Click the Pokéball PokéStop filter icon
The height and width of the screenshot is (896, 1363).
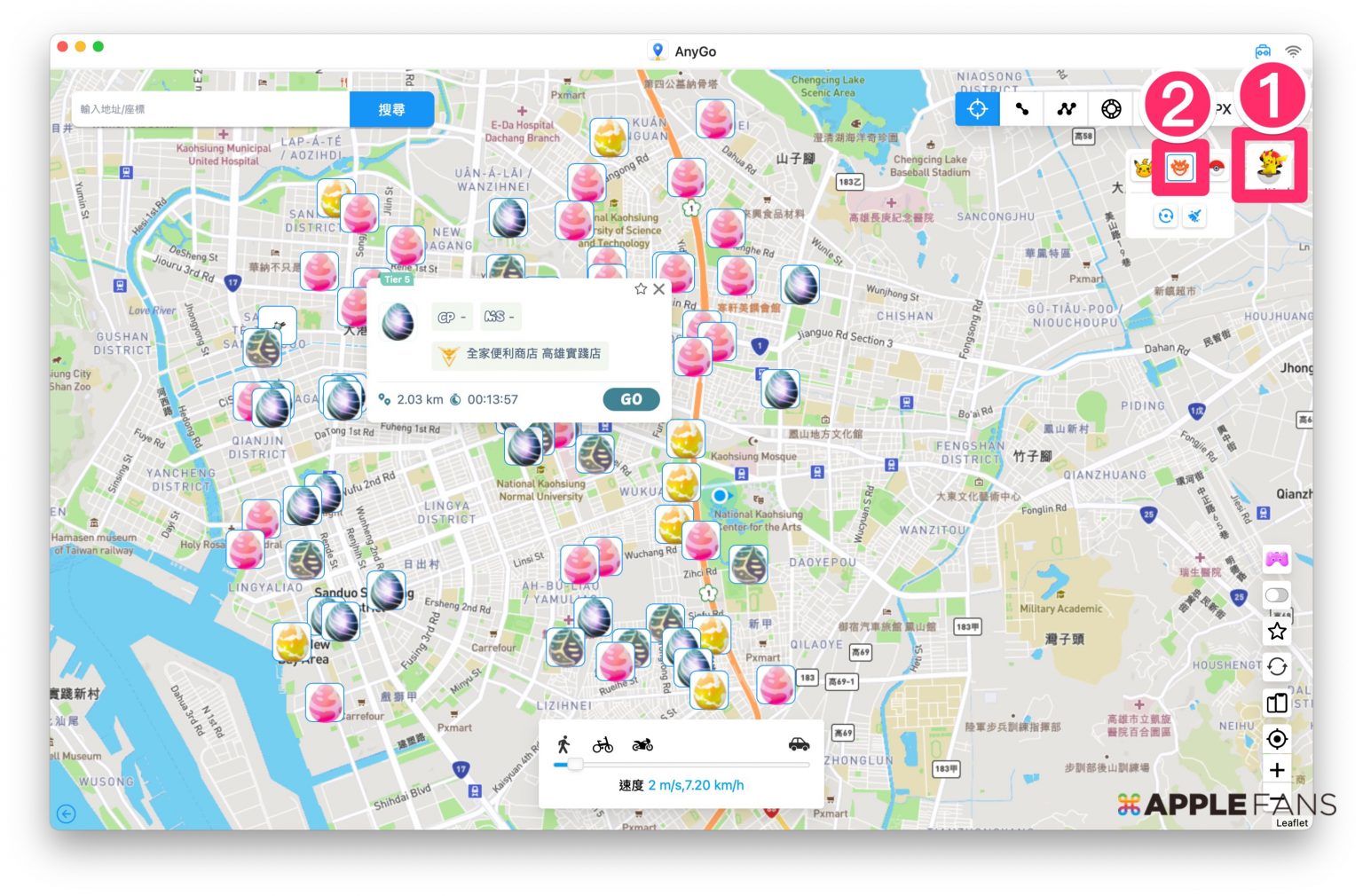click(1217, 167)
